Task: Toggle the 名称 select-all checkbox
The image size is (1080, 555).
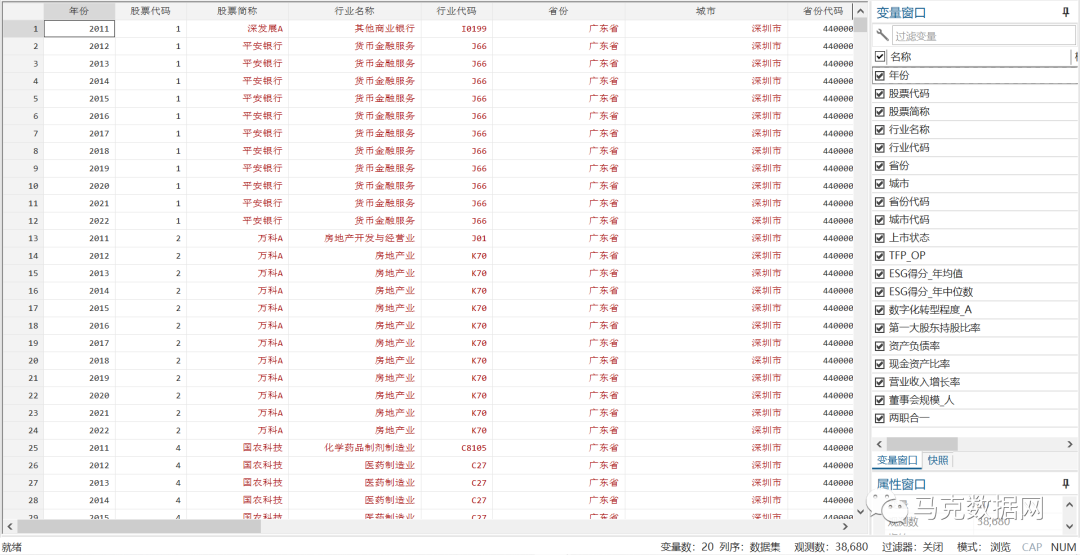Action: point(880,57)
